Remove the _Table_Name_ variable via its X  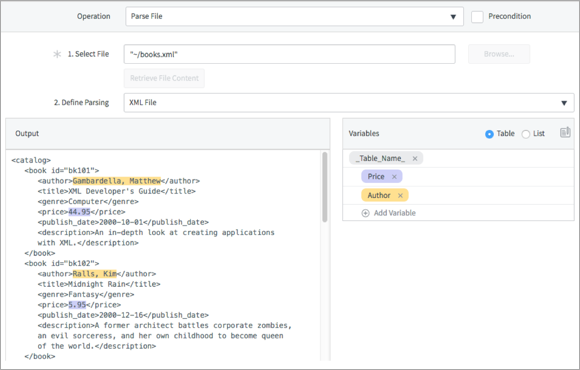415,159
